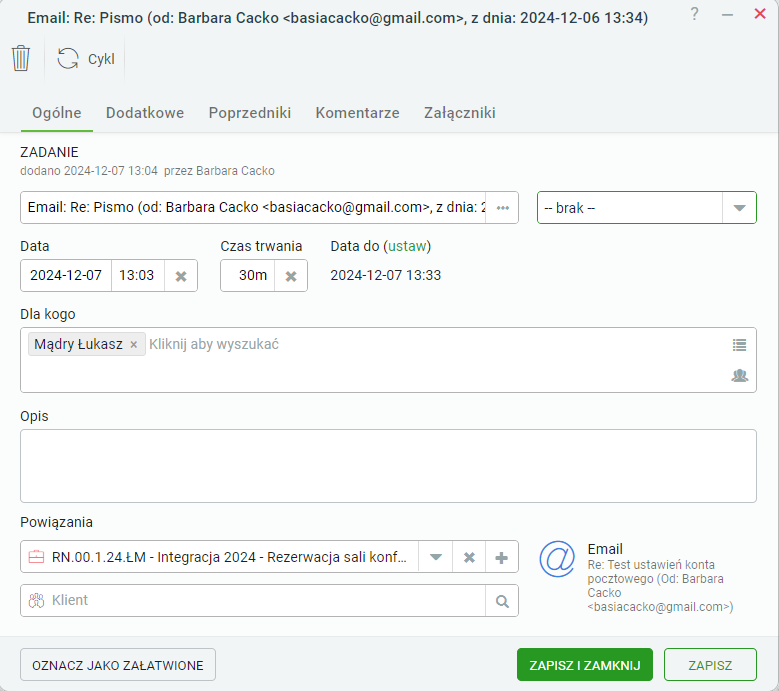Screen dimensions: 779x691
Task: Open the linked Email @ icon
Action: click(557, 559)
